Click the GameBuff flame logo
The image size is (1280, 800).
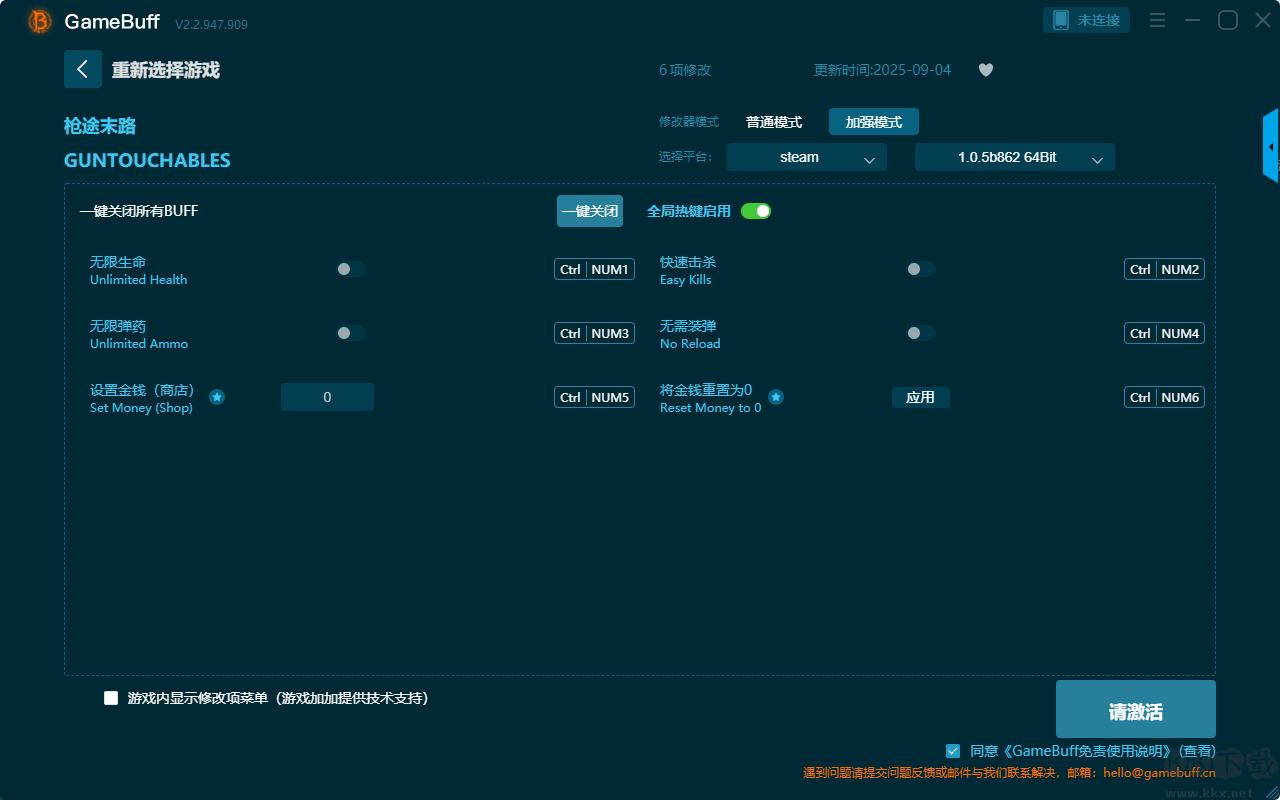click(38, 20)
